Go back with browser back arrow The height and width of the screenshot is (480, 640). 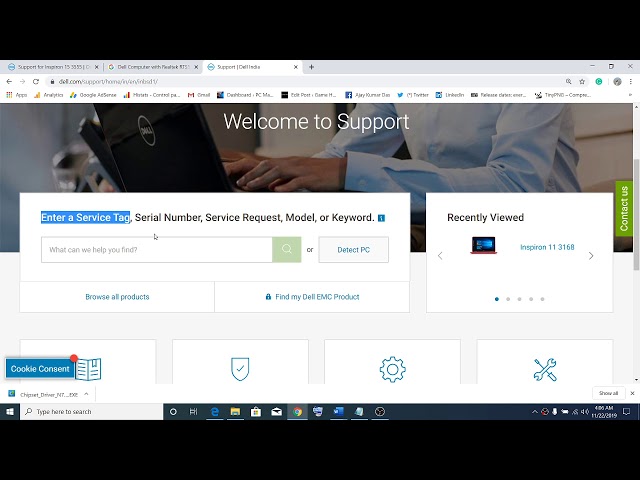(x=9, y=82)
